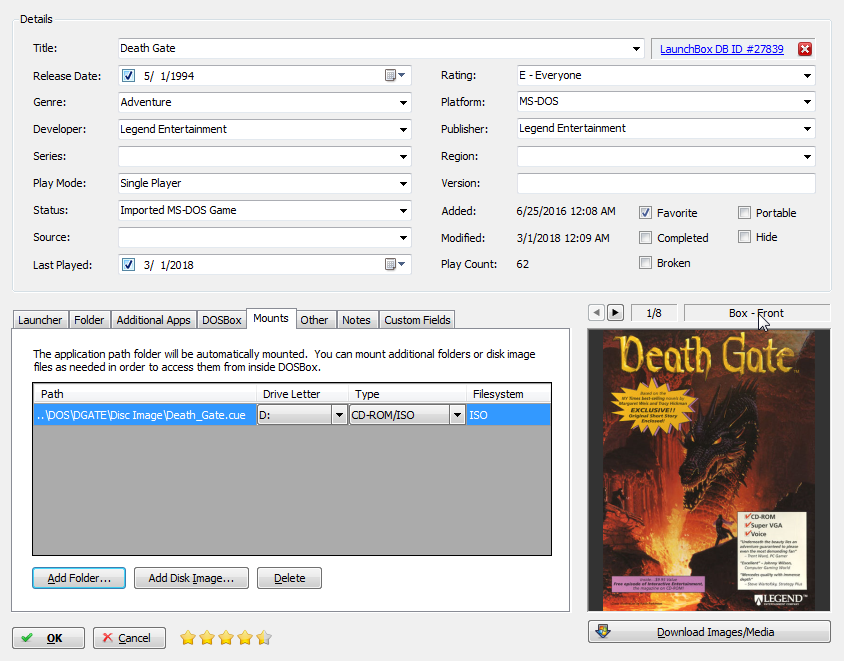
Task: Open the DOSBox tab
Action: (x=221, y=320)
